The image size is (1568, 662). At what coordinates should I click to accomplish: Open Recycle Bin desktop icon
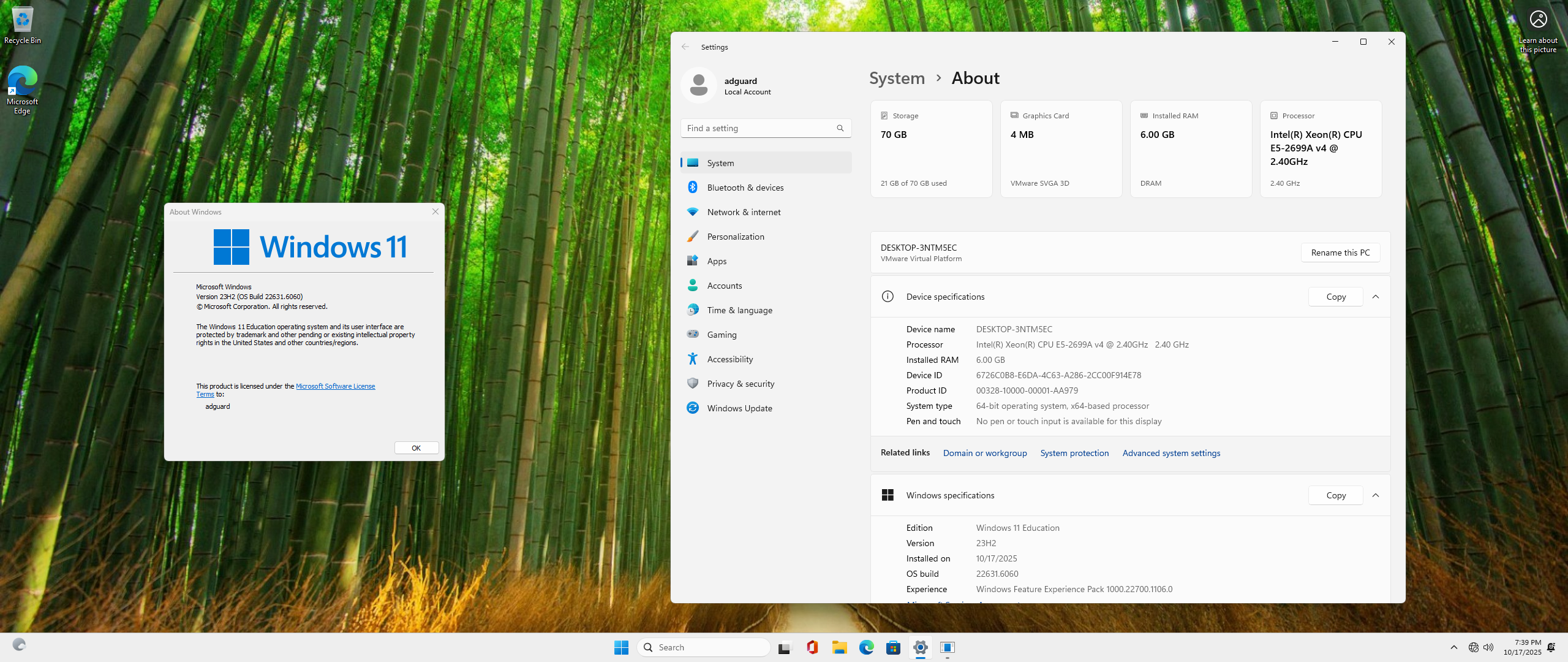click(23, 25)
